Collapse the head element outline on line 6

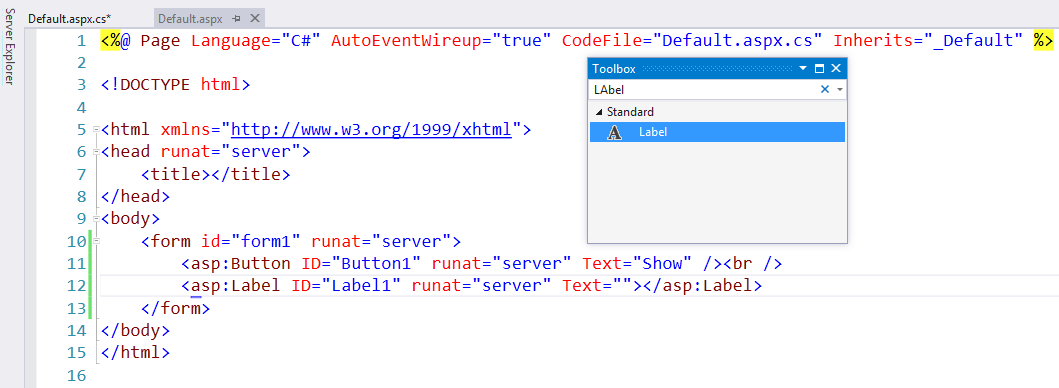click(97, 151)
